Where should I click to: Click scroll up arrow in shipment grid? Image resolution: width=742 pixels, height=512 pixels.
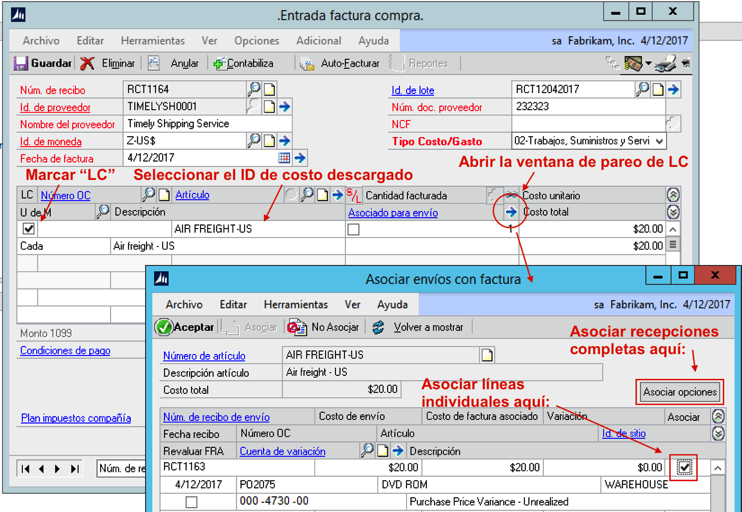coord(718,468)
